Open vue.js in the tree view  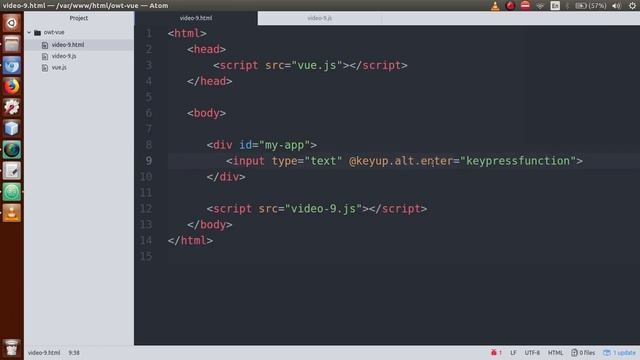click(59, 67)
